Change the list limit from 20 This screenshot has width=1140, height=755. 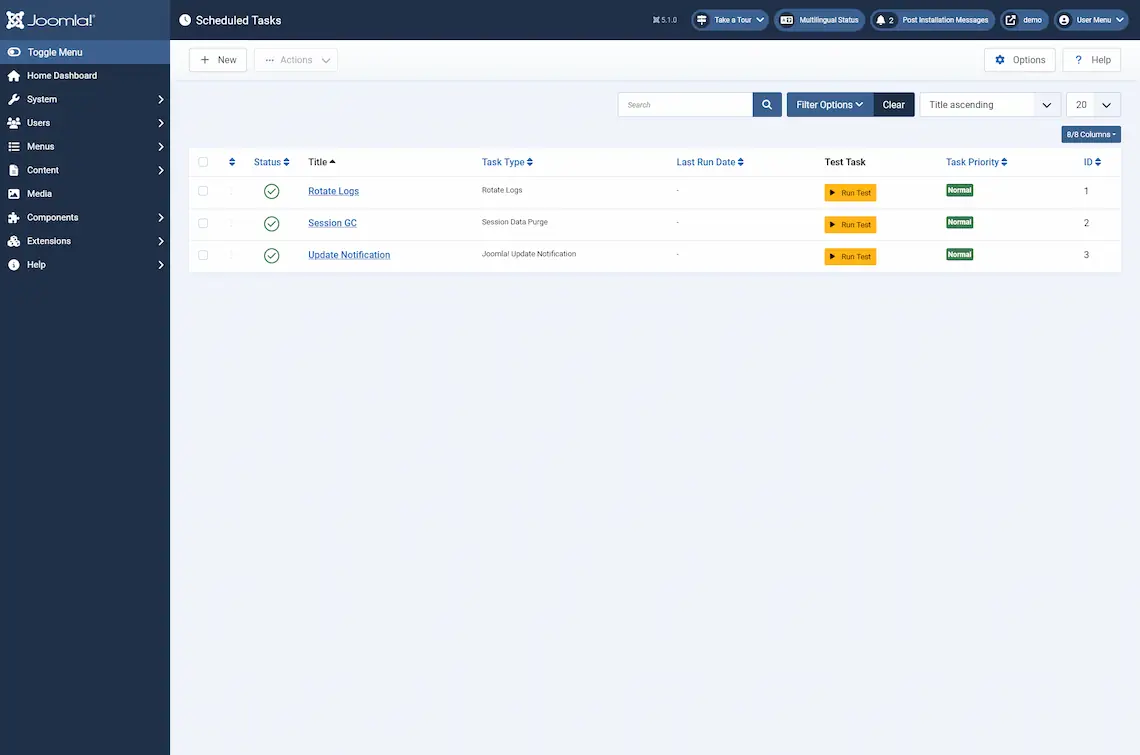[1093, 104]
